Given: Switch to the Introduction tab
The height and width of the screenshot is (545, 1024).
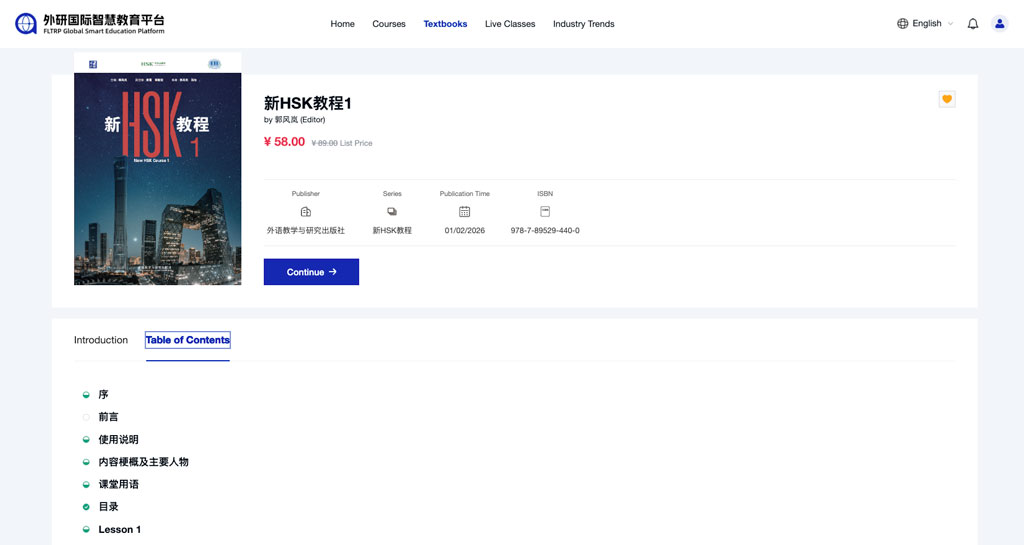Looking at the screenshot, I should (x=101, y=340).
